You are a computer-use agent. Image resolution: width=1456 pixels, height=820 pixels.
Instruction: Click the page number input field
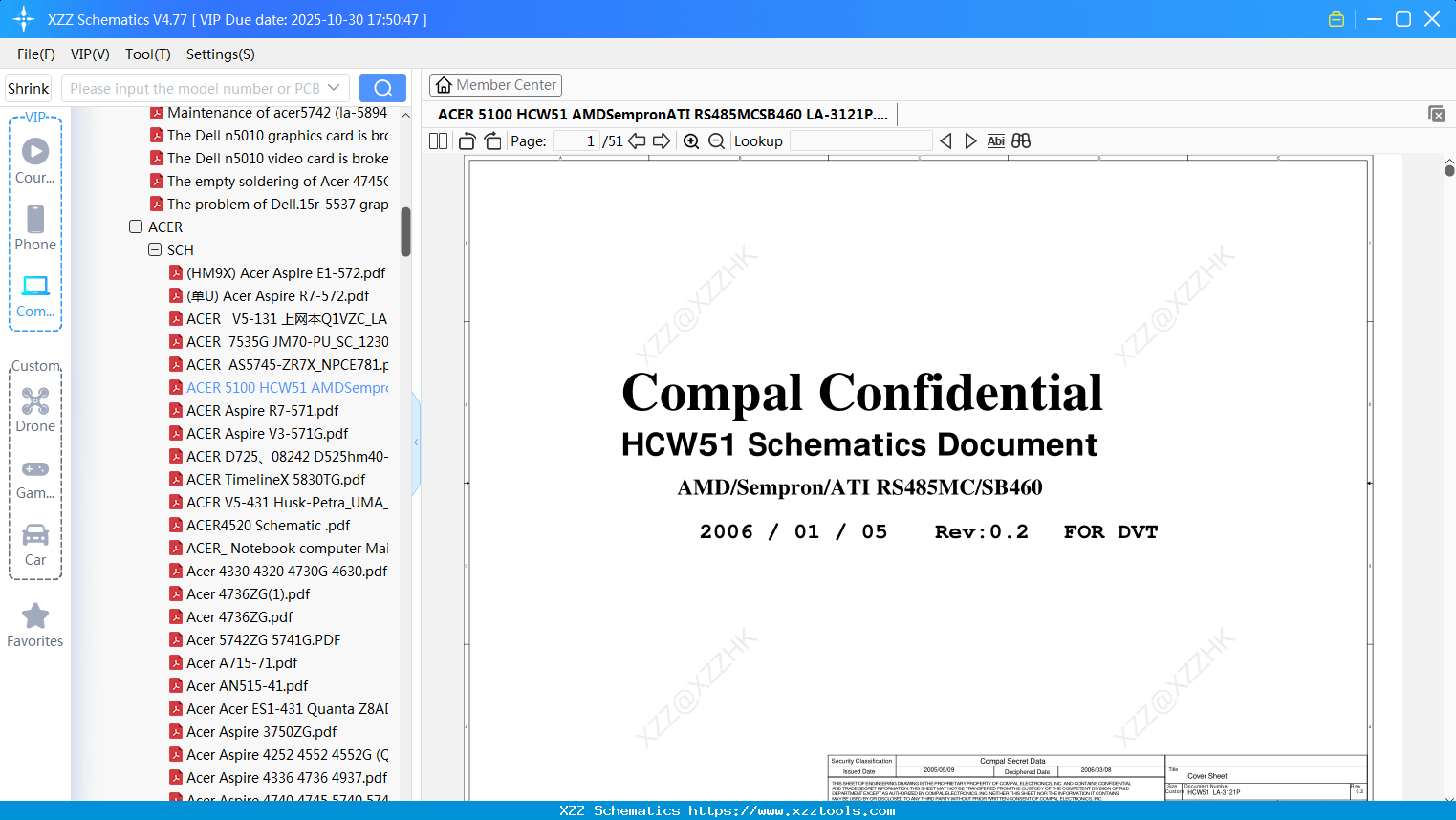pyautogui.click(x=576, y=141)
